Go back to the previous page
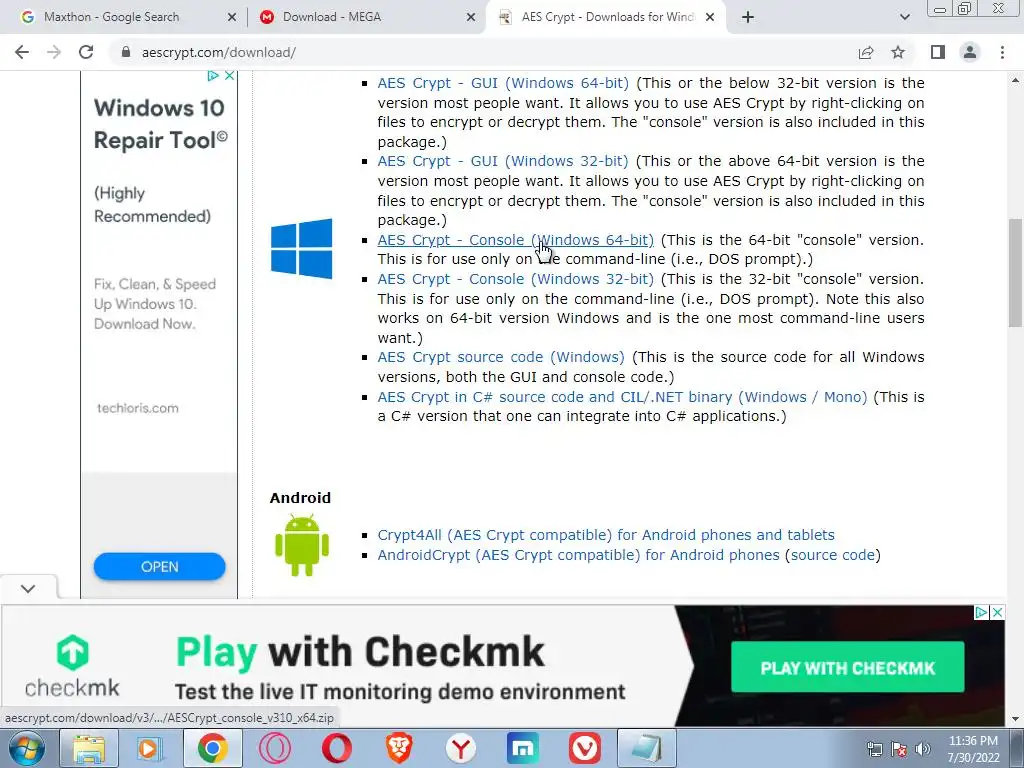 coord(22,52)
